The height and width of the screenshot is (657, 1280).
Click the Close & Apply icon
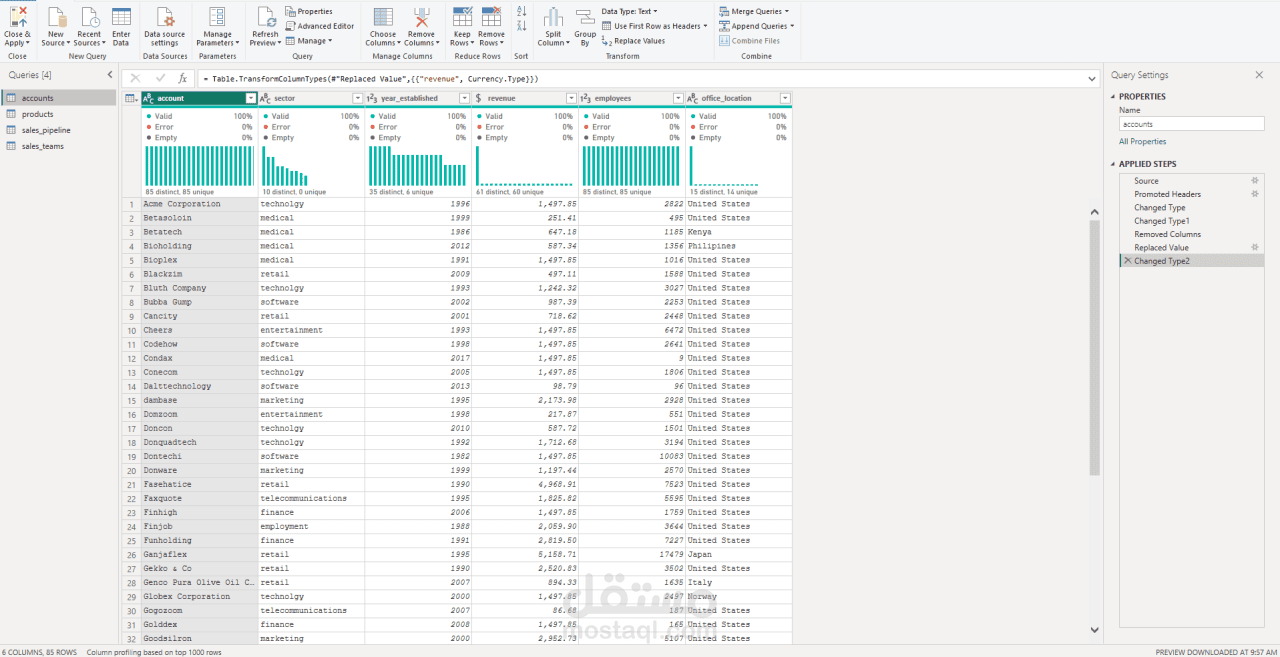click(x=17, y=17)
